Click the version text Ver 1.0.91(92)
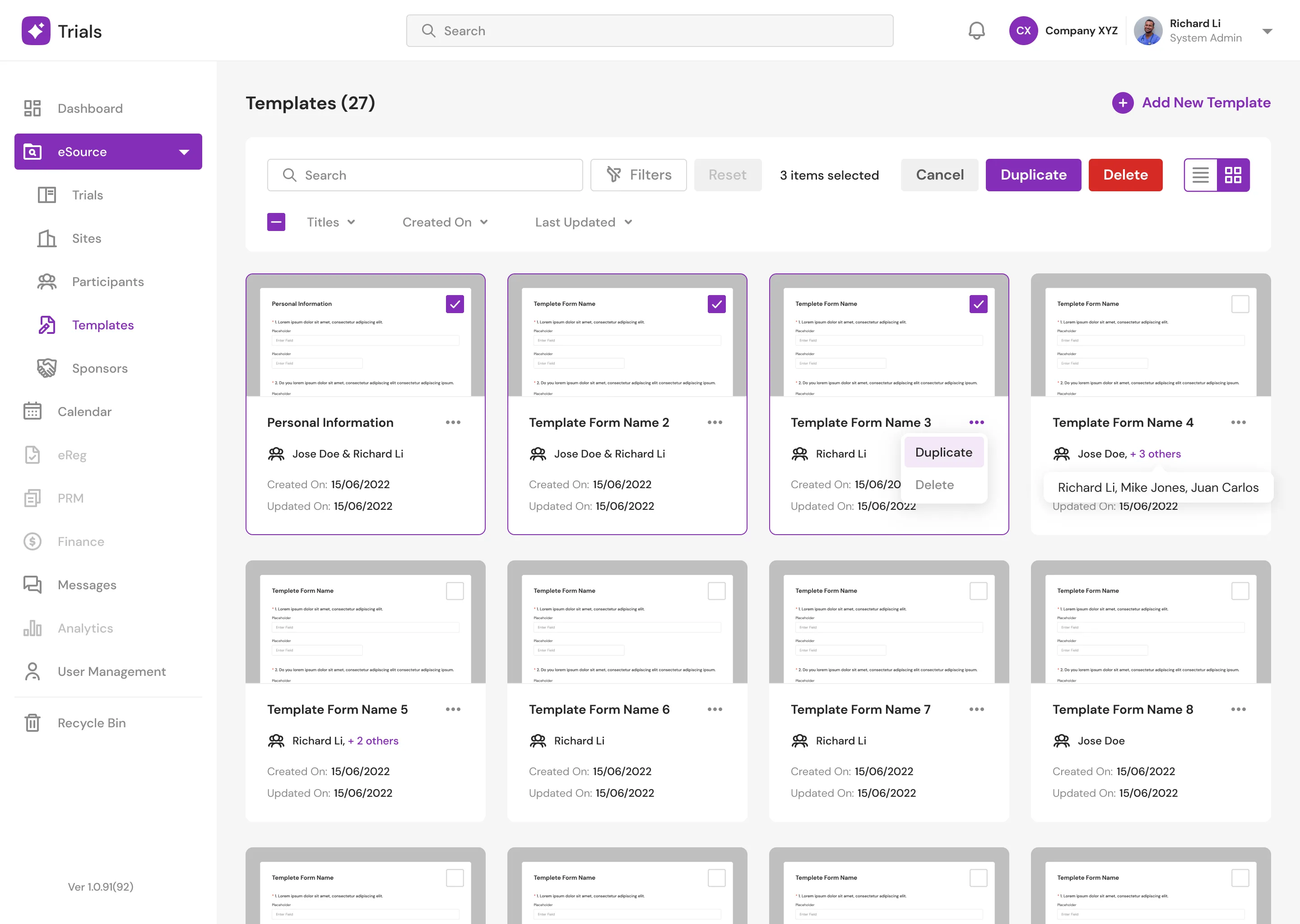1300x924 pixels. pyautogui.click(x=101, y=887)
